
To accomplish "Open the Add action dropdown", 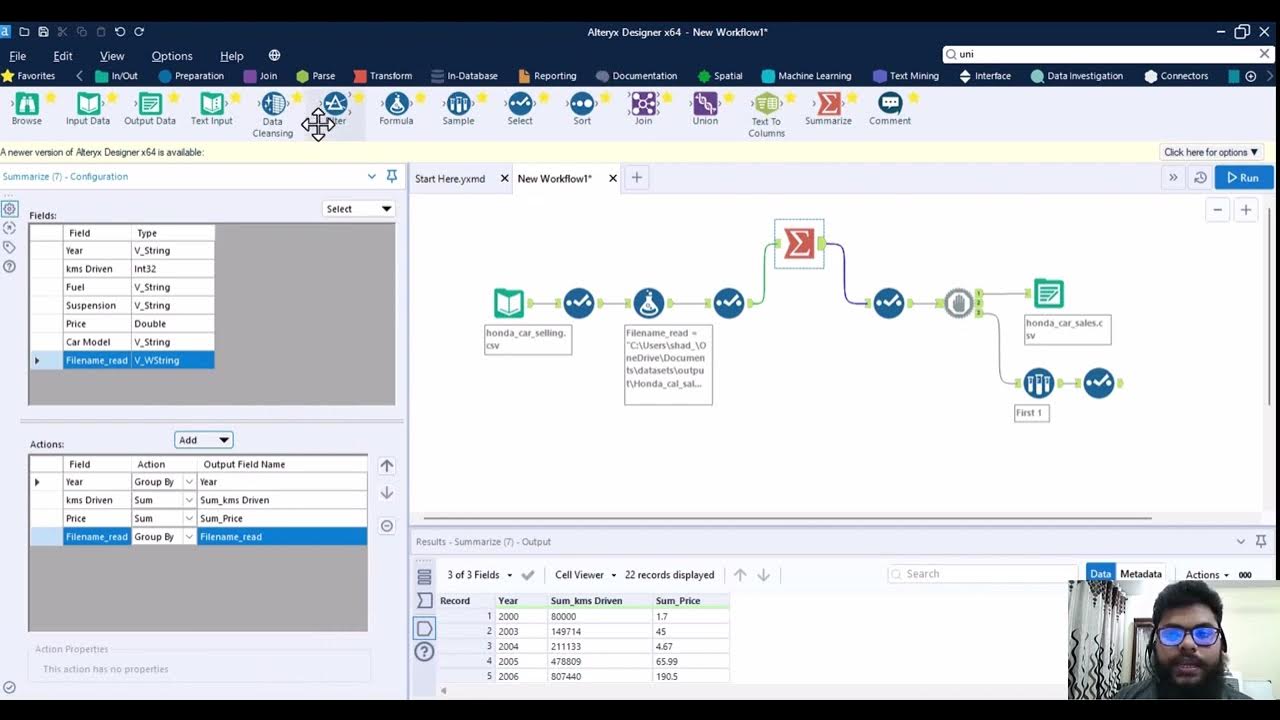I will pyautogui.click(x=204, y=440).
